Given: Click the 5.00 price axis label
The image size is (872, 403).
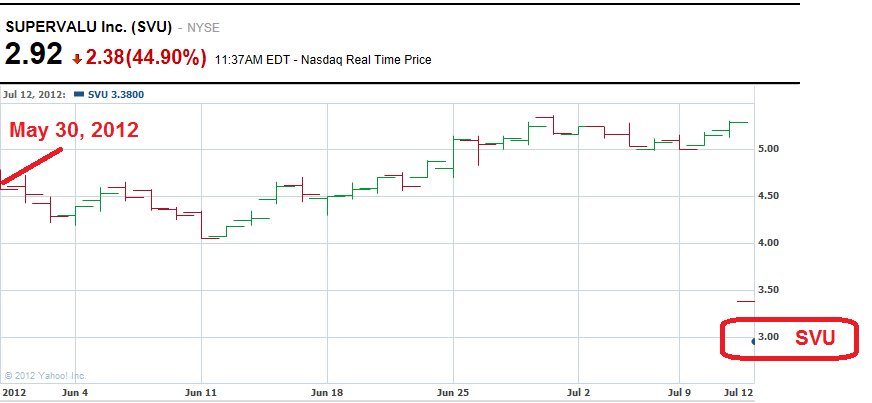Looking at the screenshot, I should click(769, 149).
